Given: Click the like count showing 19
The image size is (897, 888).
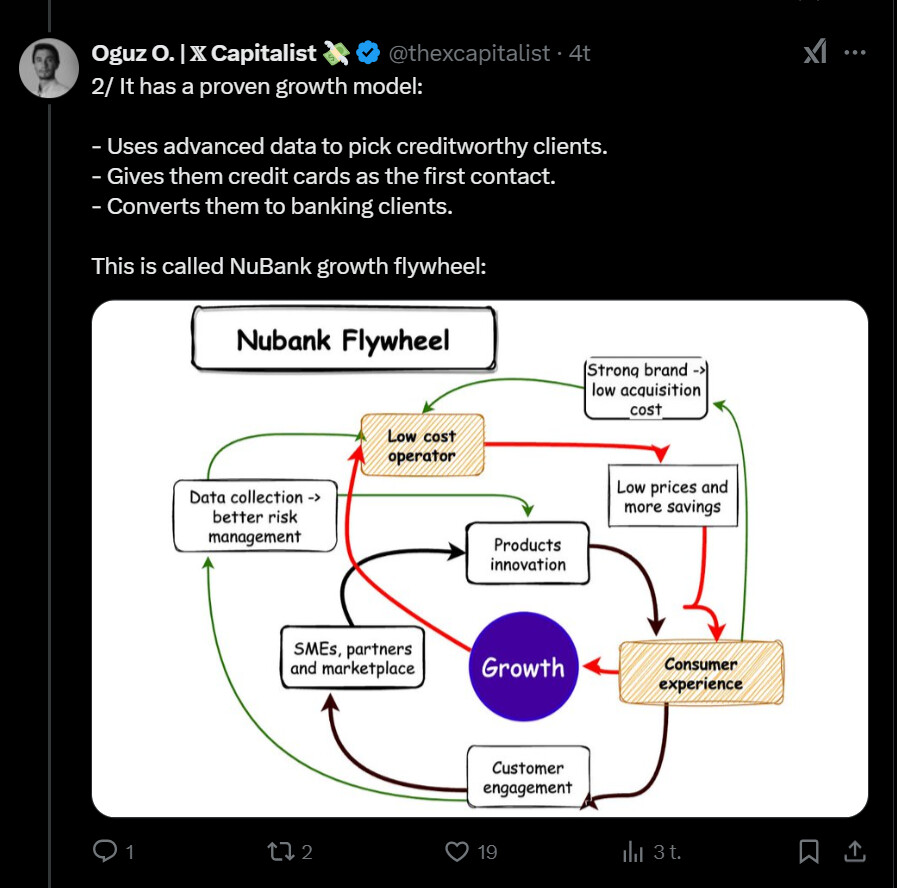Looking at the screenshot, I should coord(487,852).
